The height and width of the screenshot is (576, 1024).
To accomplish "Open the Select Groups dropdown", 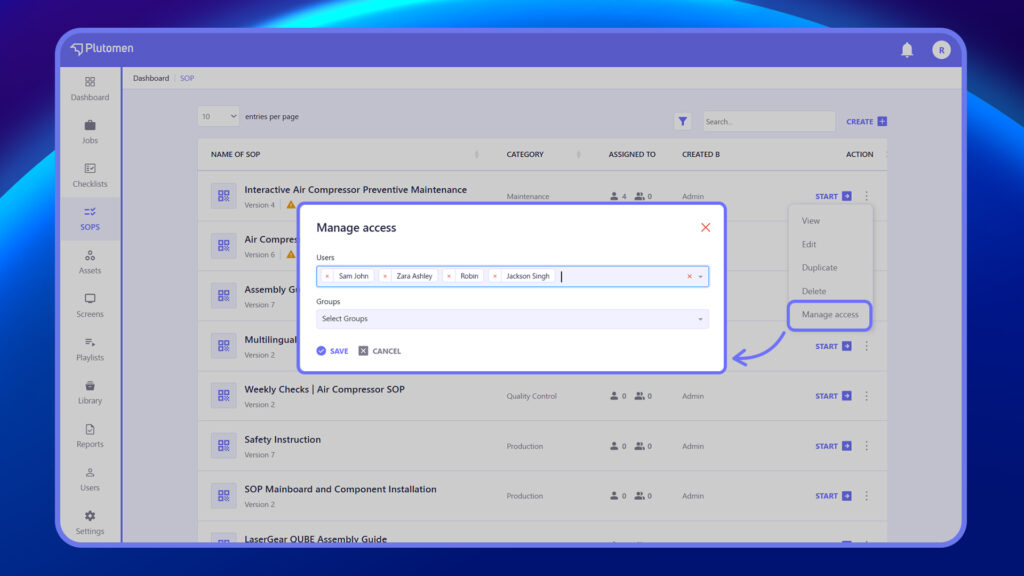I will [512, 319].
